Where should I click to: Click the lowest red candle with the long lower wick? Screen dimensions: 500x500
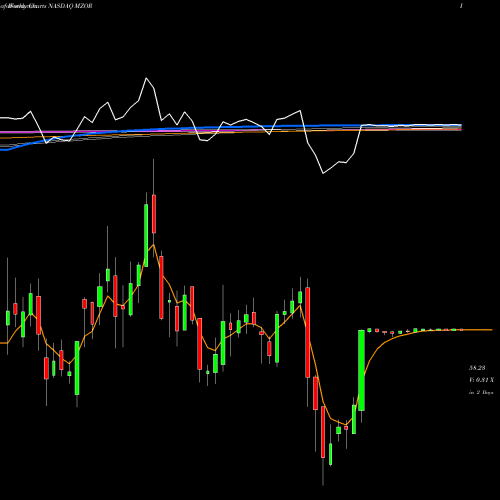pyautogui.click(x=323, y=432)
